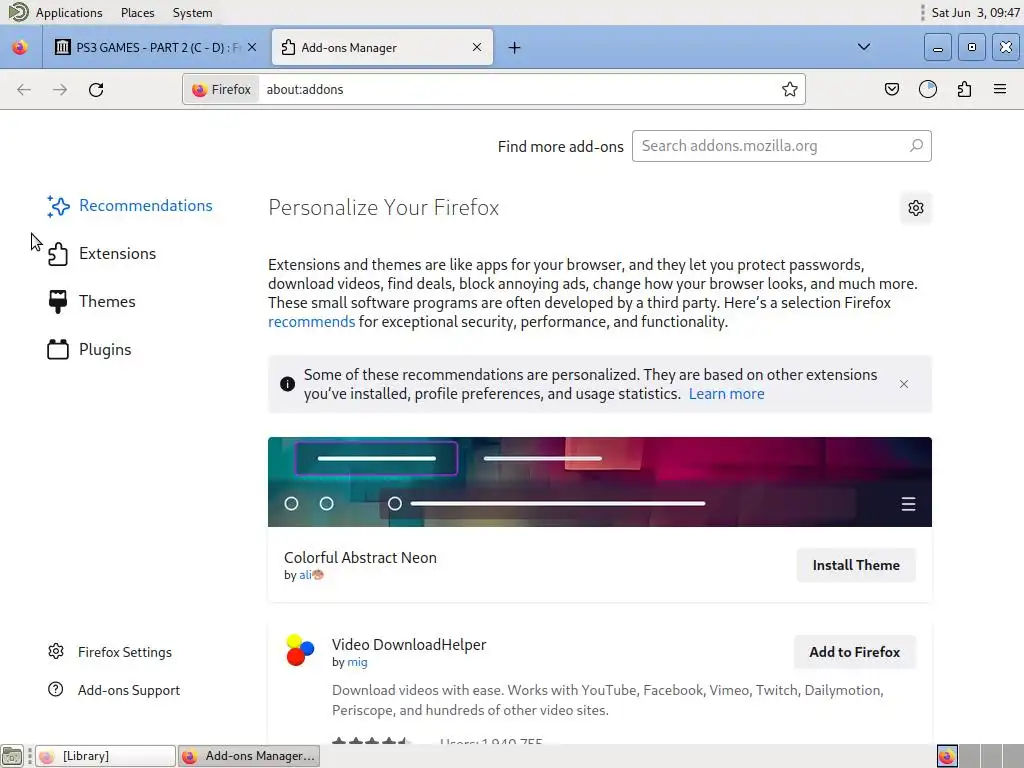Click the Add-ons Manager taskbar entry
The height and width of the screenshot is (768, 1024).
(x=249, y=756)
